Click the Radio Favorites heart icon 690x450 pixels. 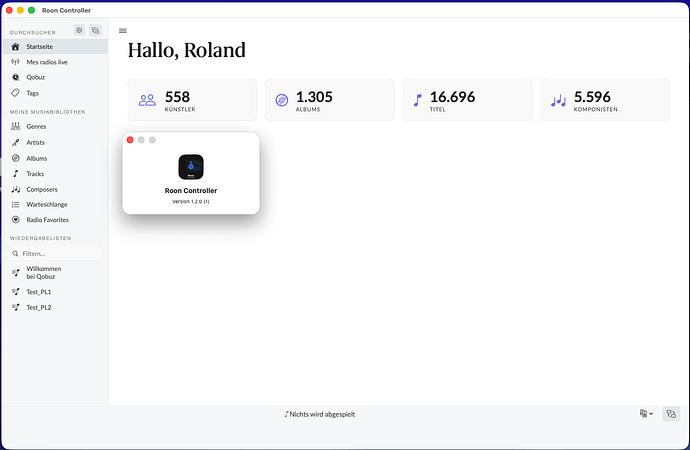(x=15, y=220)
